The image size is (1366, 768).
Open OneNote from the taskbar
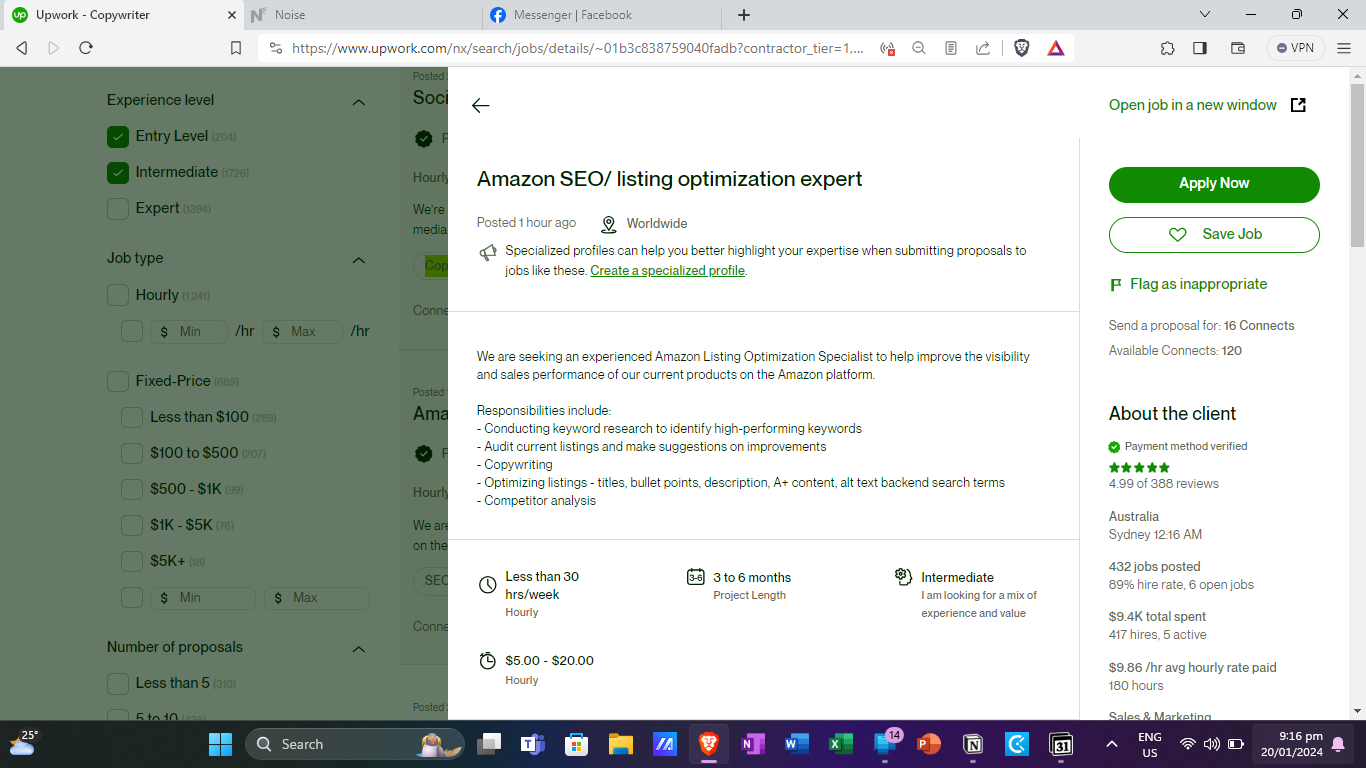point(753,744)
